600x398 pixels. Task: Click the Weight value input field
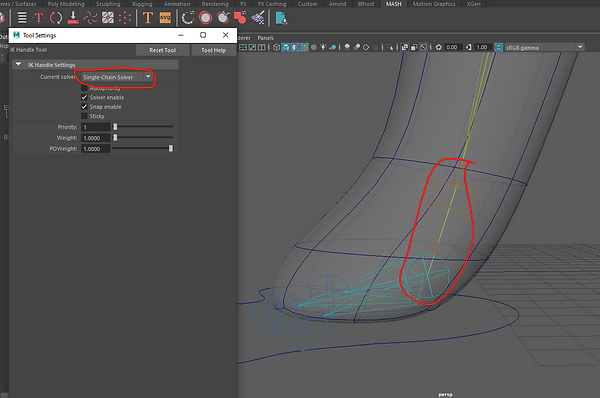tap(96, 138)
